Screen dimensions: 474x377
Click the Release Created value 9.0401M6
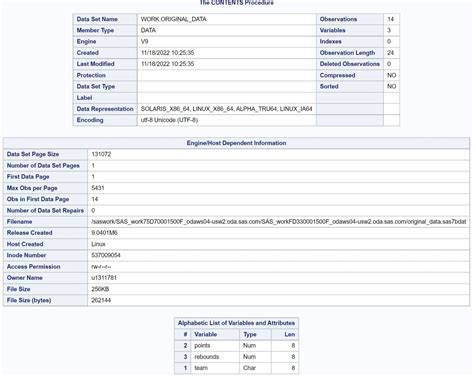(x=104, y=233)
